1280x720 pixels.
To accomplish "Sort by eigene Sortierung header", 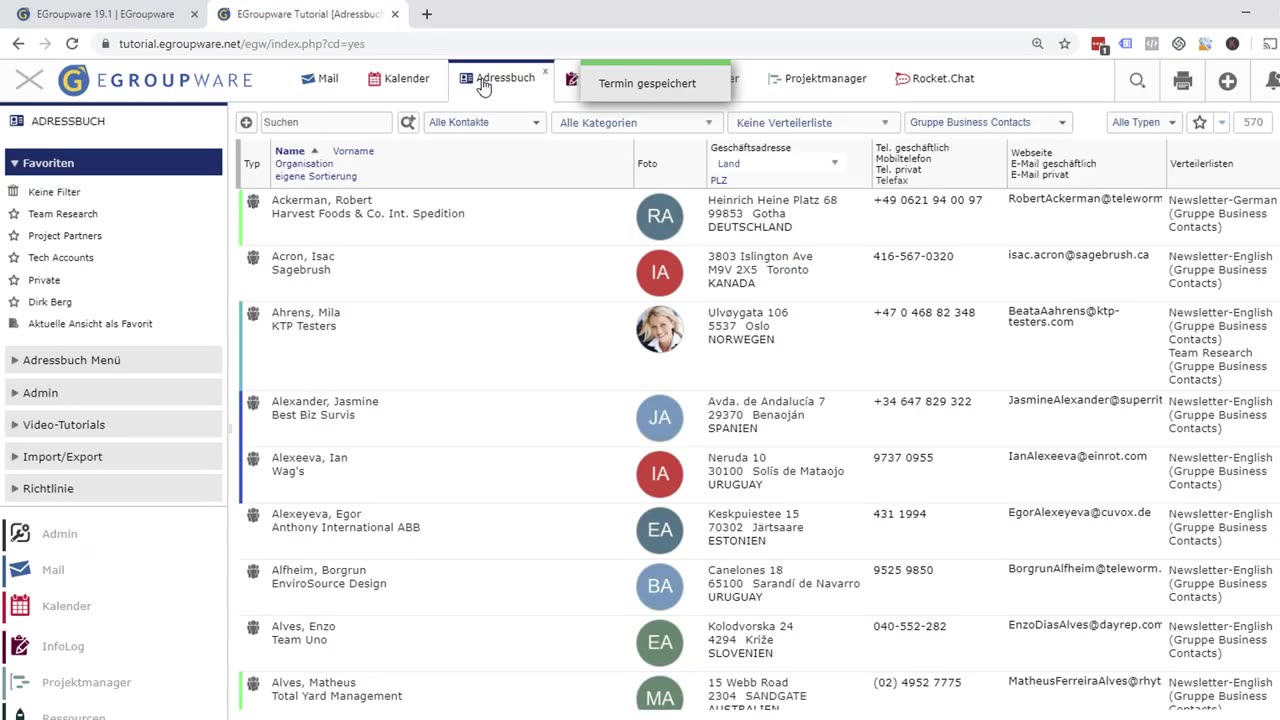I will [x=316, y=177].
